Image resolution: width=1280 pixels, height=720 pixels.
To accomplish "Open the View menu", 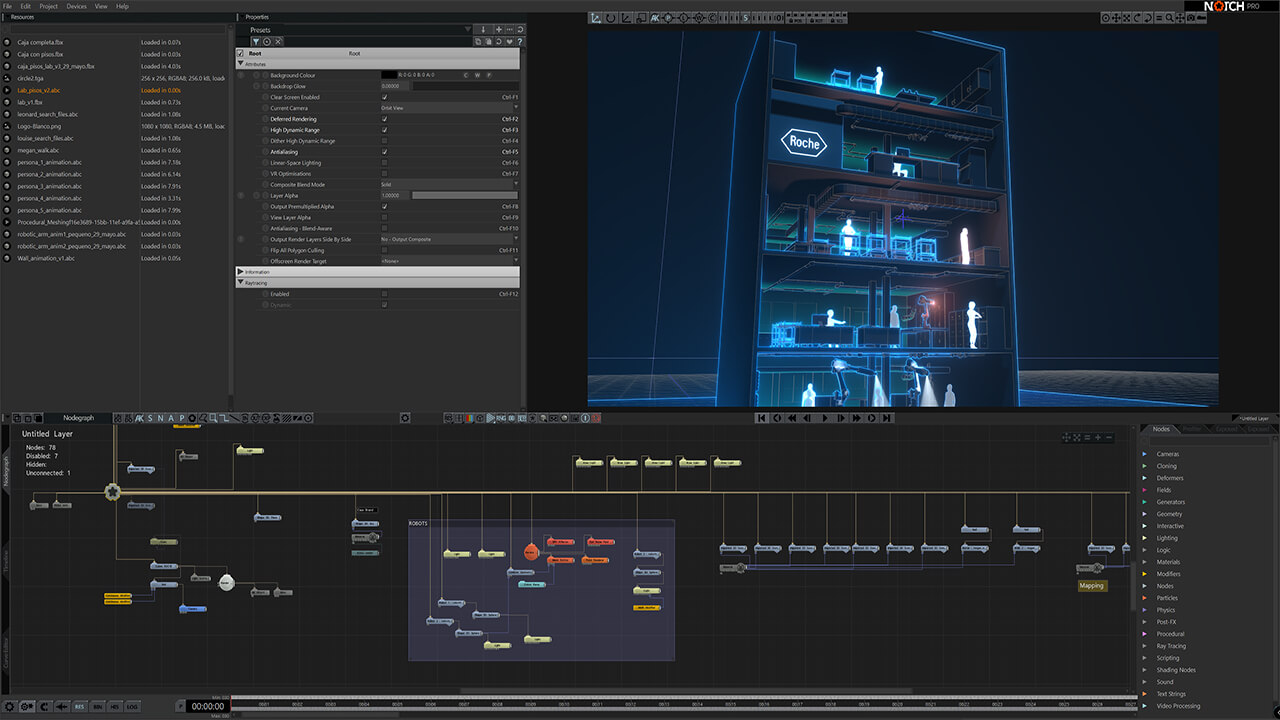I will [101, 6].
